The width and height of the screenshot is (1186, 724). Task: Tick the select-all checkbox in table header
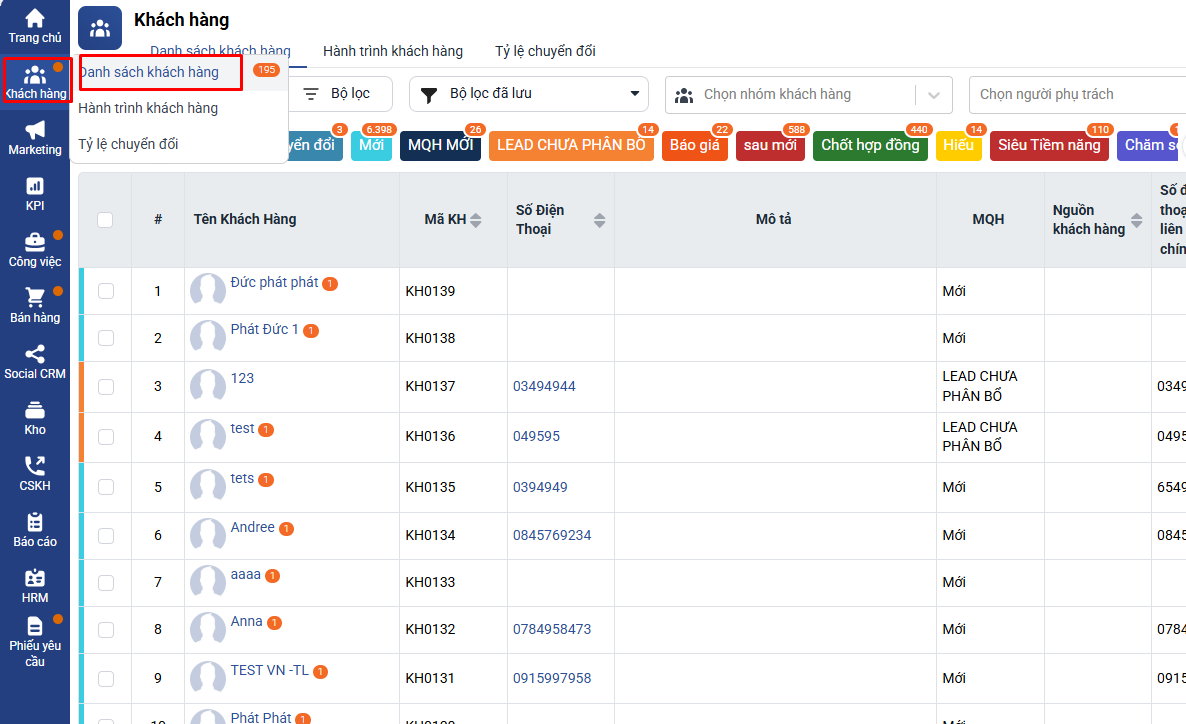click(105, 220)
